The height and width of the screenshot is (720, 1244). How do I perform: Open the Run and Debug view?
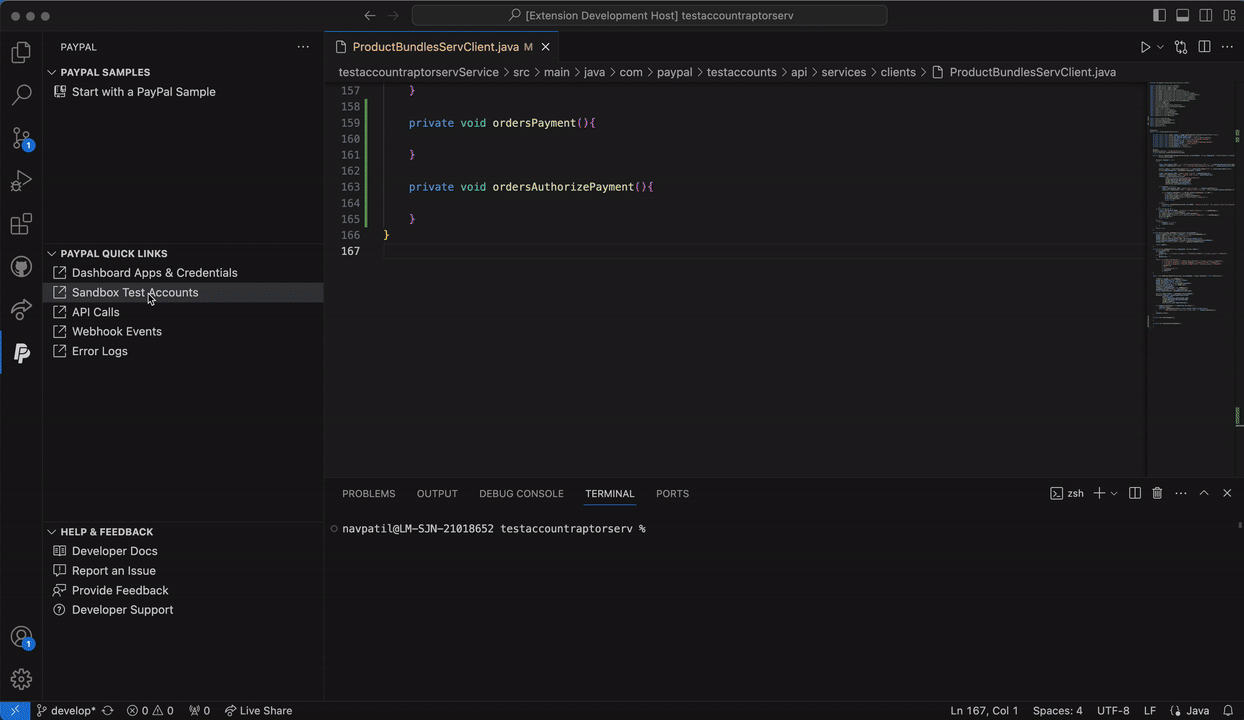coord(21,182)
